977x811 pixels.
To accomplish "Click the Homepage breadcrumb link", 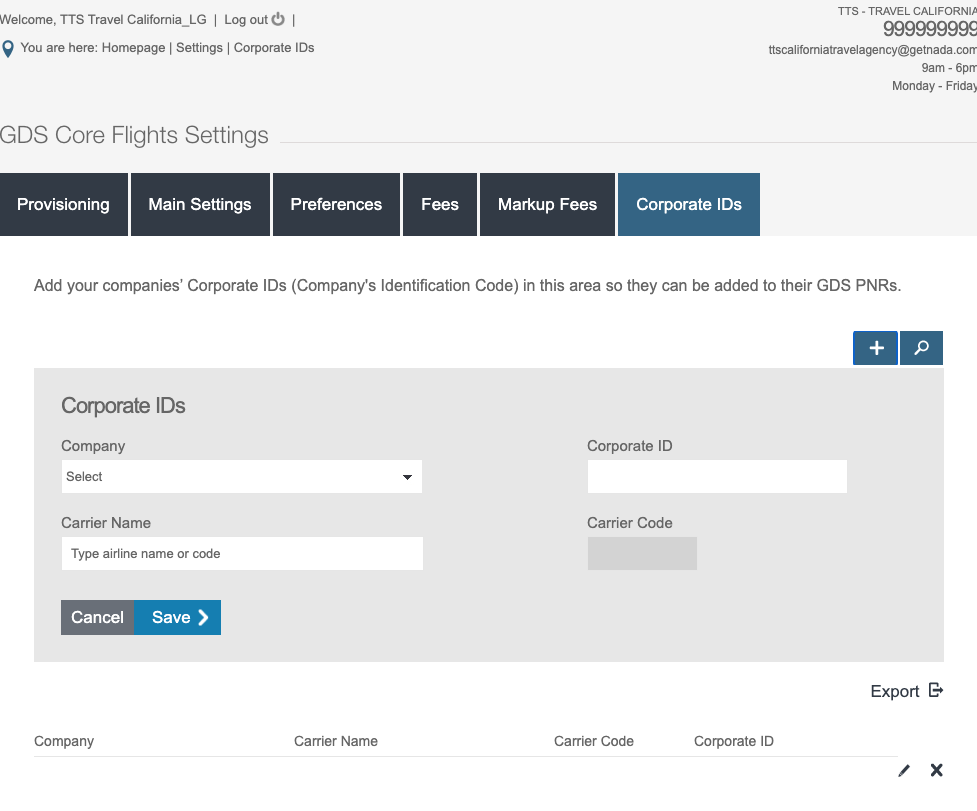I will coord(133,47).
